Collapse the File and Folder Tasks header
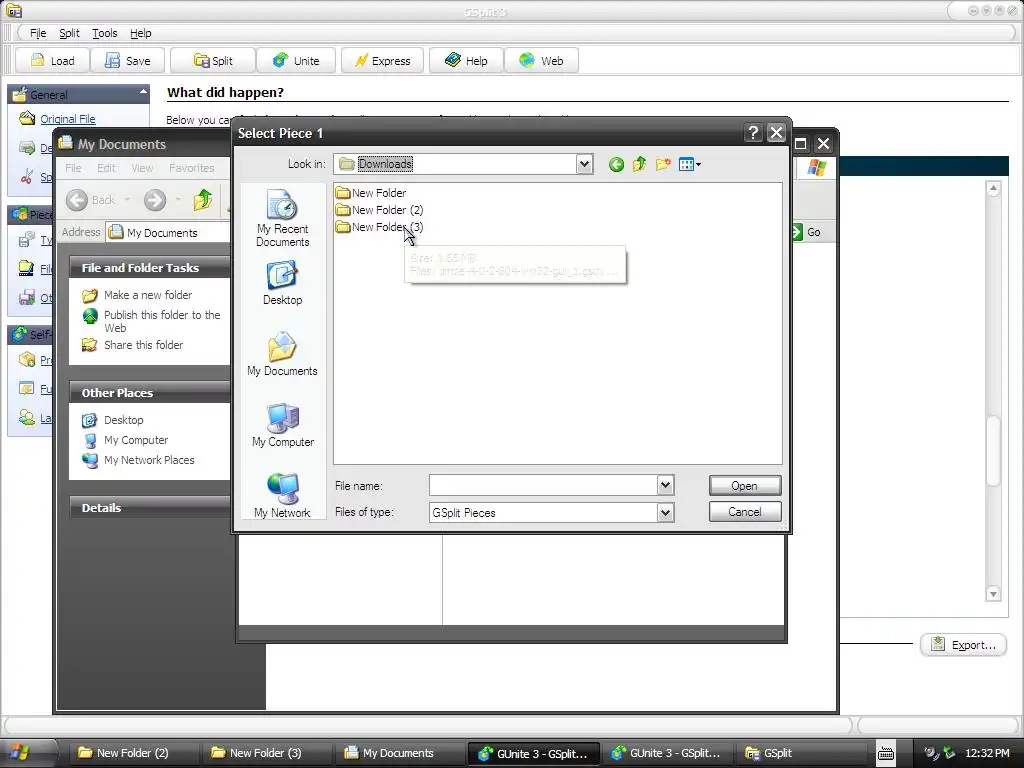The height and width of the screenshot is (768, 1024). coord(150,268)
